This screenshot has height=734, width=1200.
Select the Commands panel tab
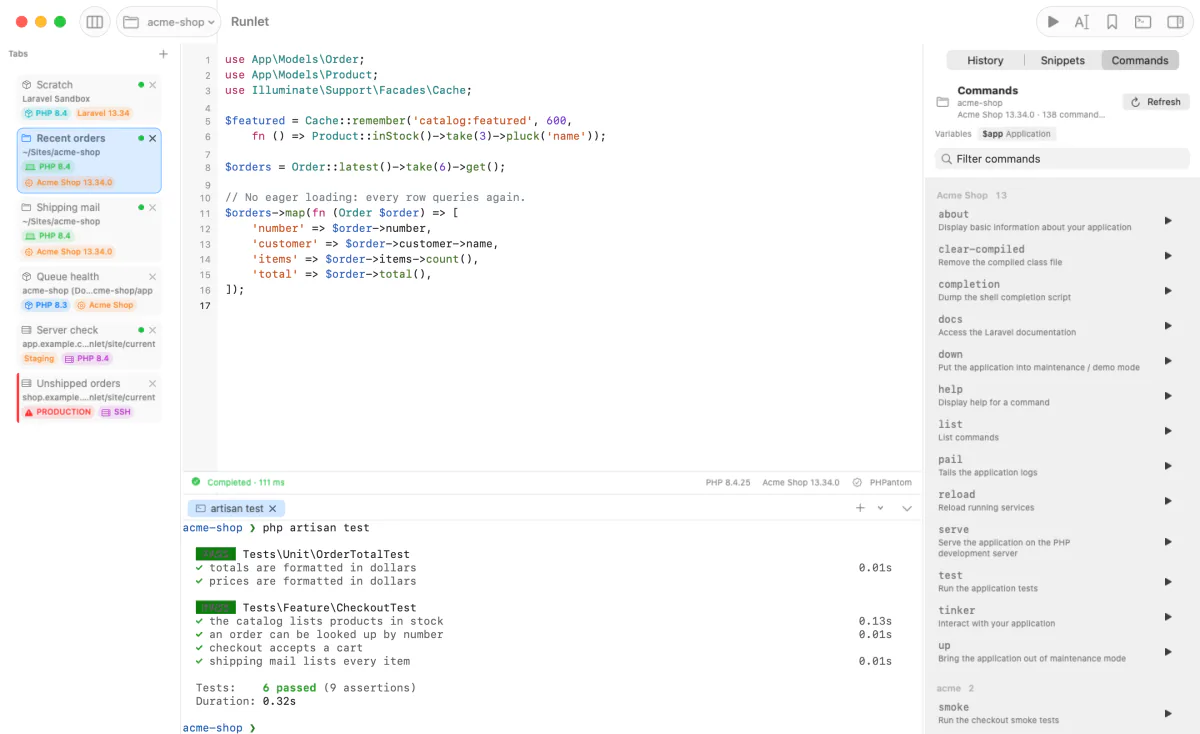(x=1140, y=60)
